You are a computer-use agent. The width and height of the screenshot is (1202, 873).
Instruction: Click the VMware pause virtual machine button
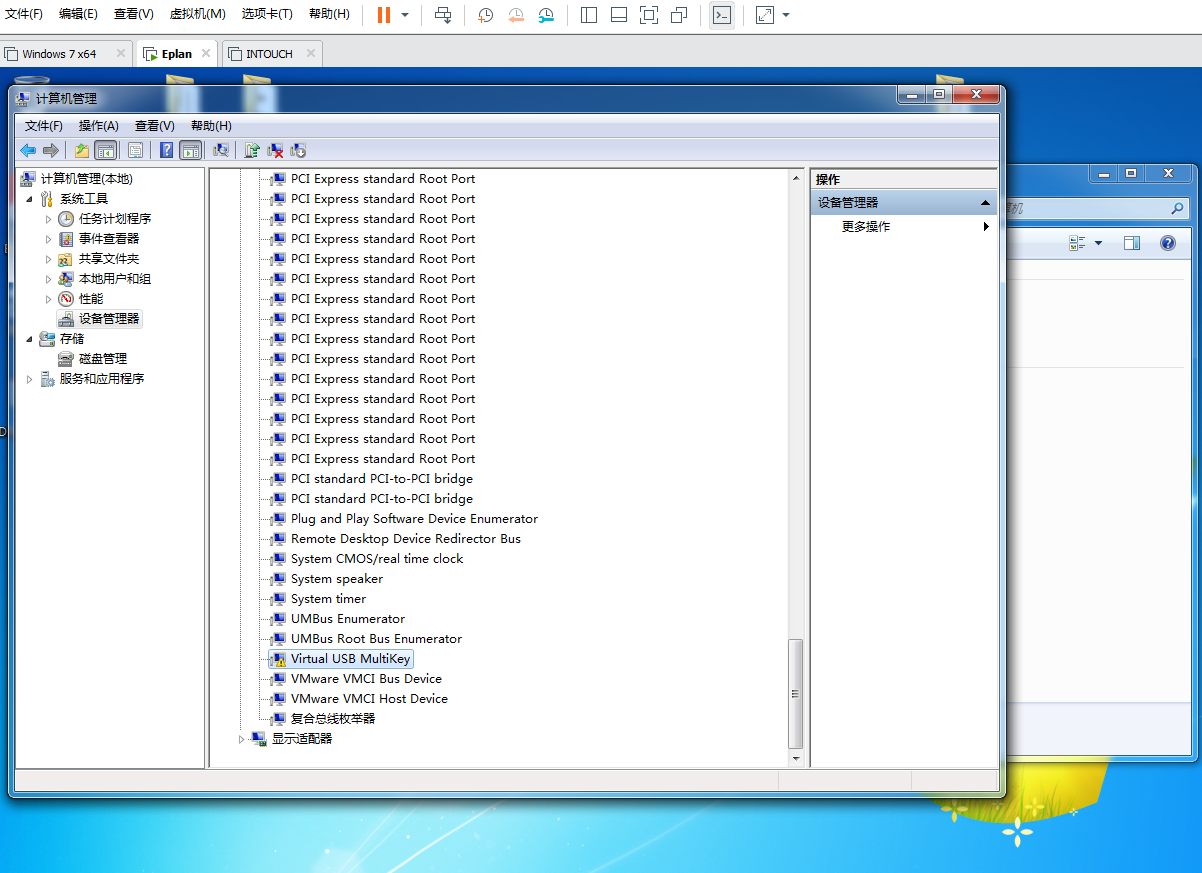tap(384, 15)
